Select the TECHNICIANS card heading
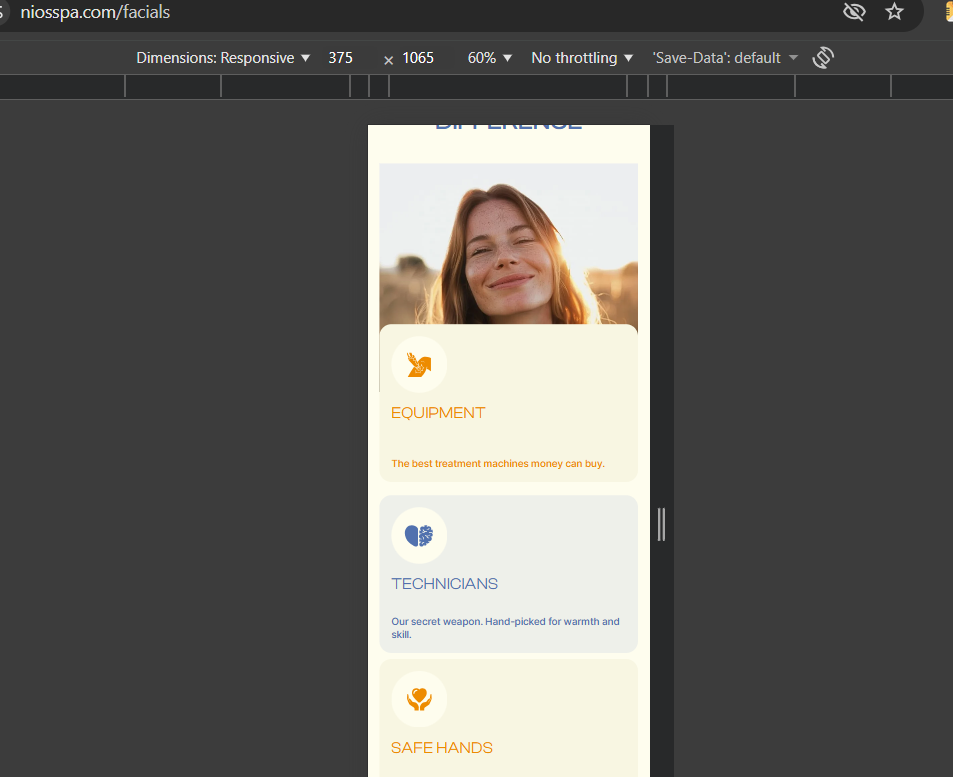This screenshot has height=777, width=953. [444, 584]
